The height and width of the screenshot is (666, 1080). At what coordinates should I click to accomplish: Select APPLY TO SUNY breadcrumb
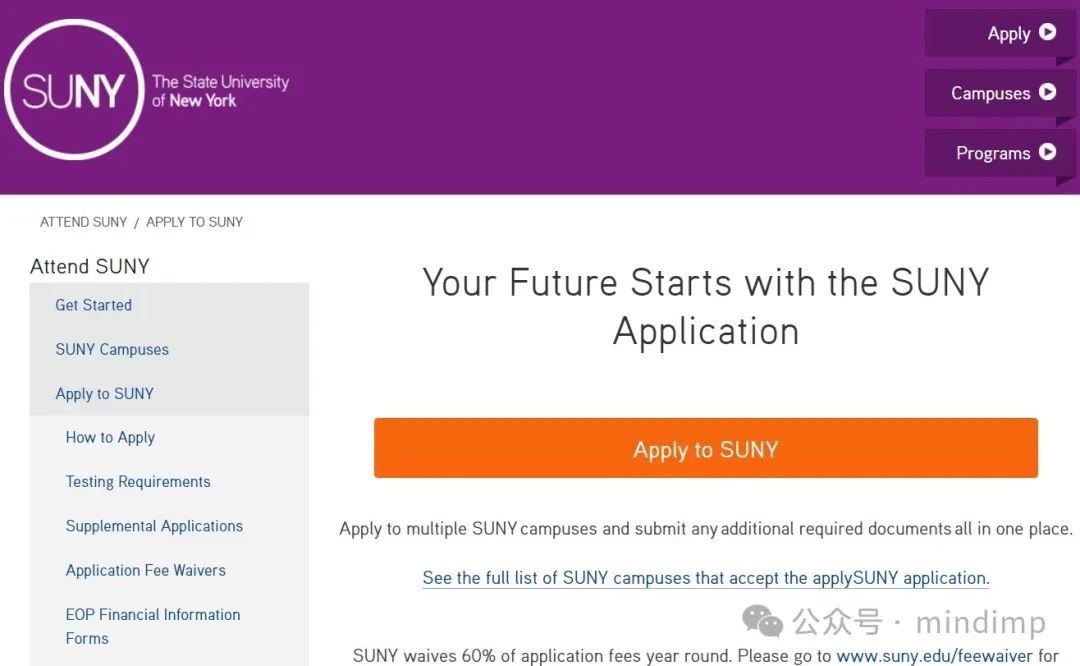pyautogui.click(x=194, y=222)
